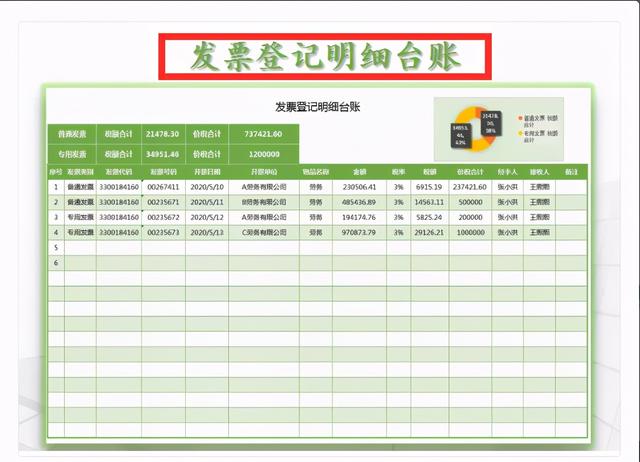
Task: Select the tax amount 29126.21 cell
Action: click(429, 233)
